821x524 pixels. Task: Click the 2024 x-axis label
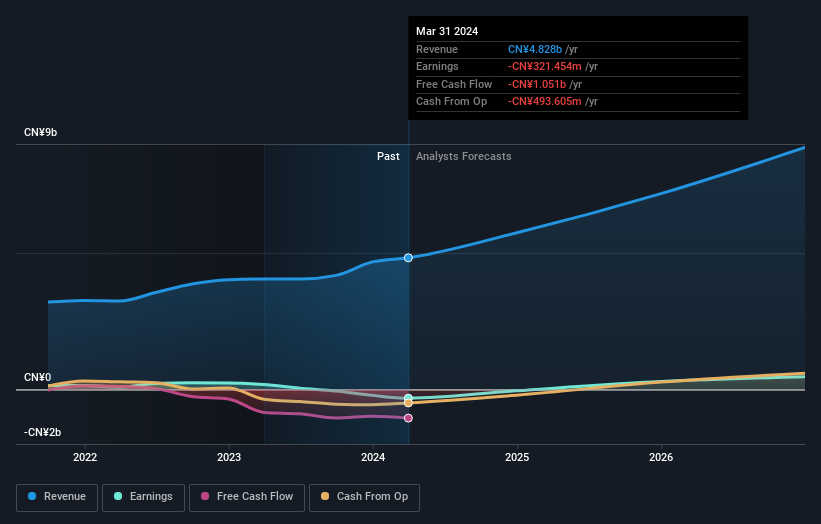(373, 458)
